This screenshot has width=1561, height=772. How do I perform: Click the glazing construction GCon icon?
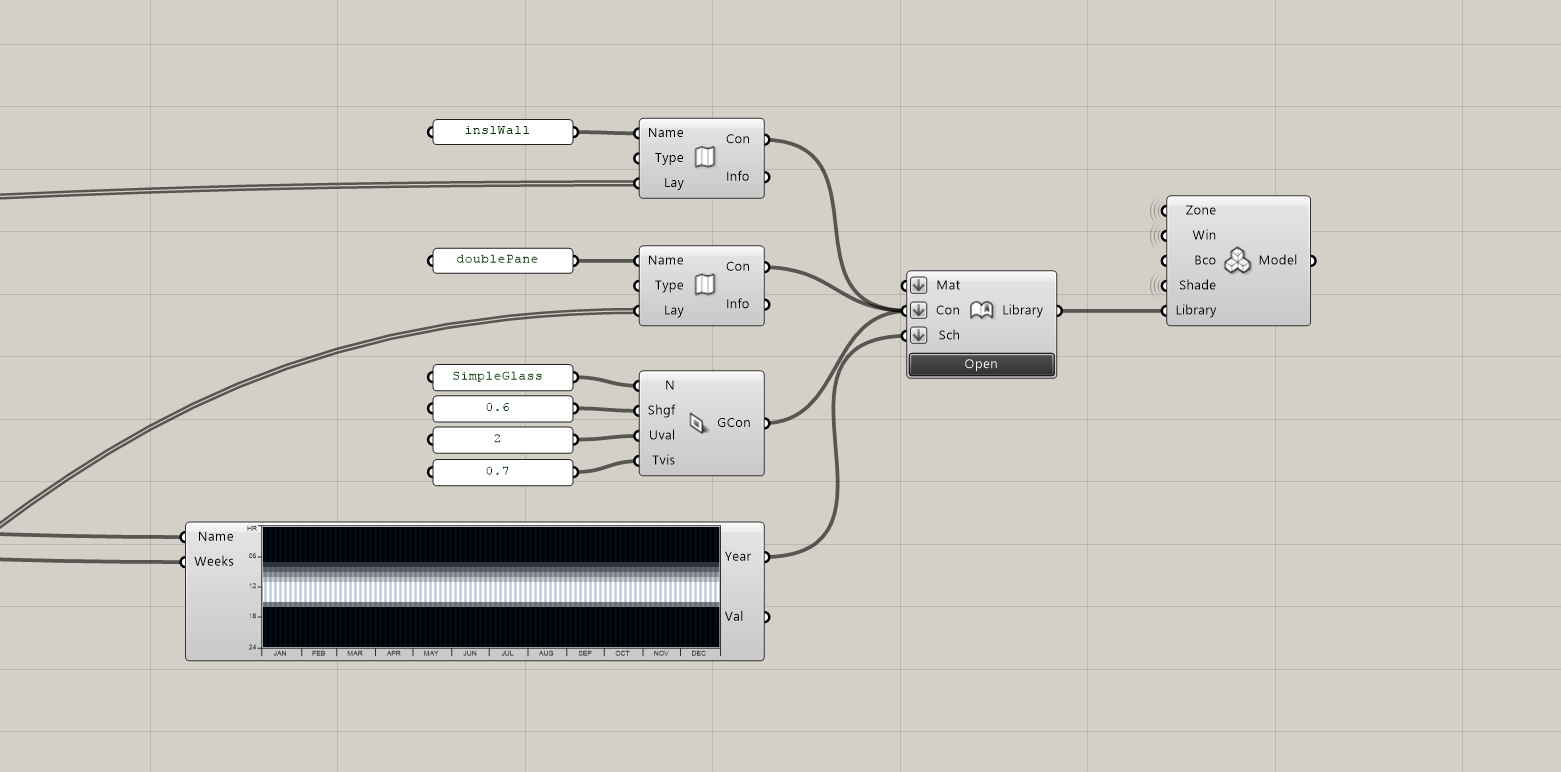(698, 423)
